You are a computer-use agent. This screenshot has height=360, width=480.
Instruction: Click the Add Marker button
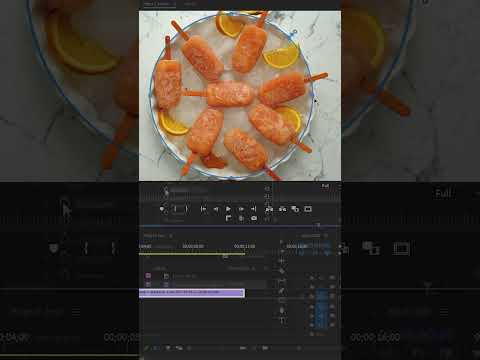(x=162, y=209)
